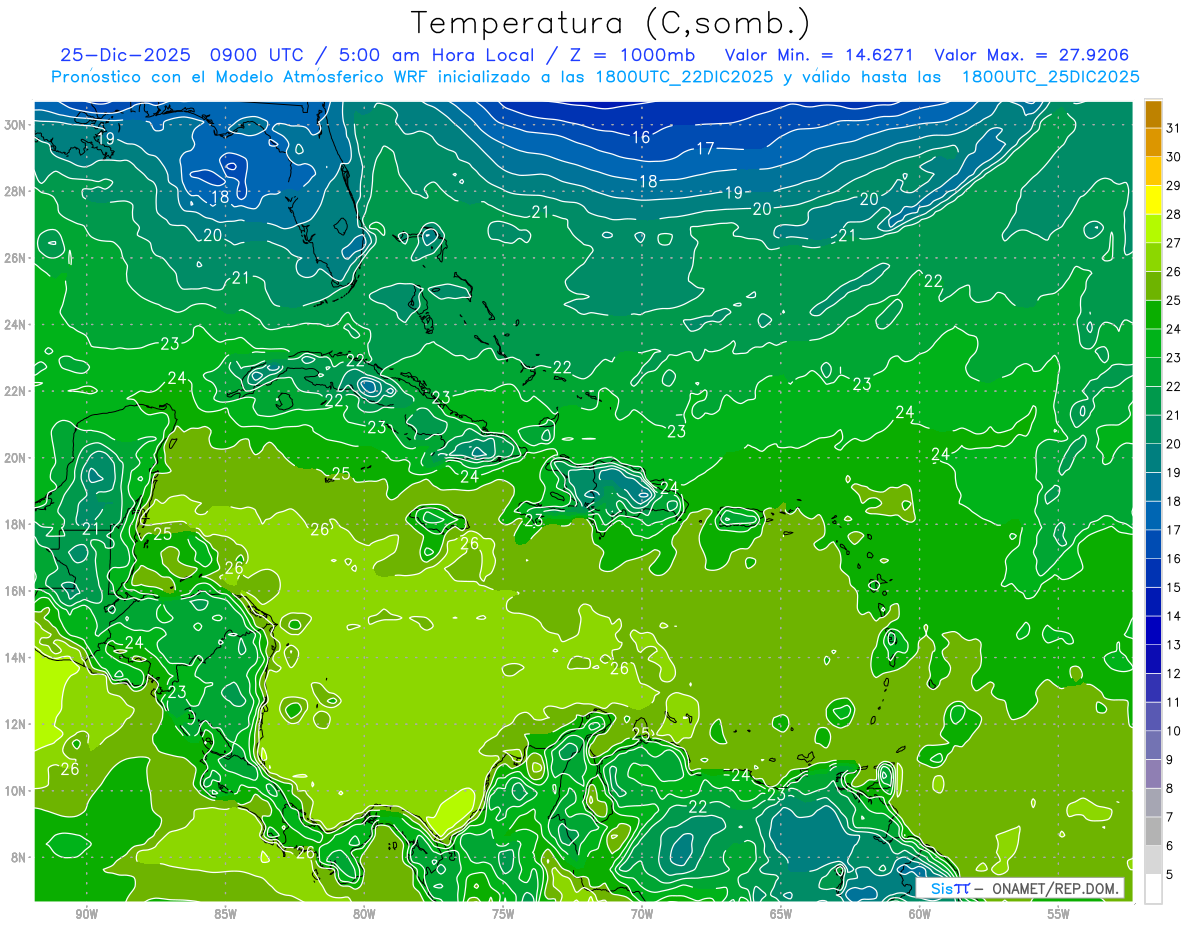Select the gray swatch between 6 and 7
This screenshot has width=1200, height=927.
point(1153,832)
